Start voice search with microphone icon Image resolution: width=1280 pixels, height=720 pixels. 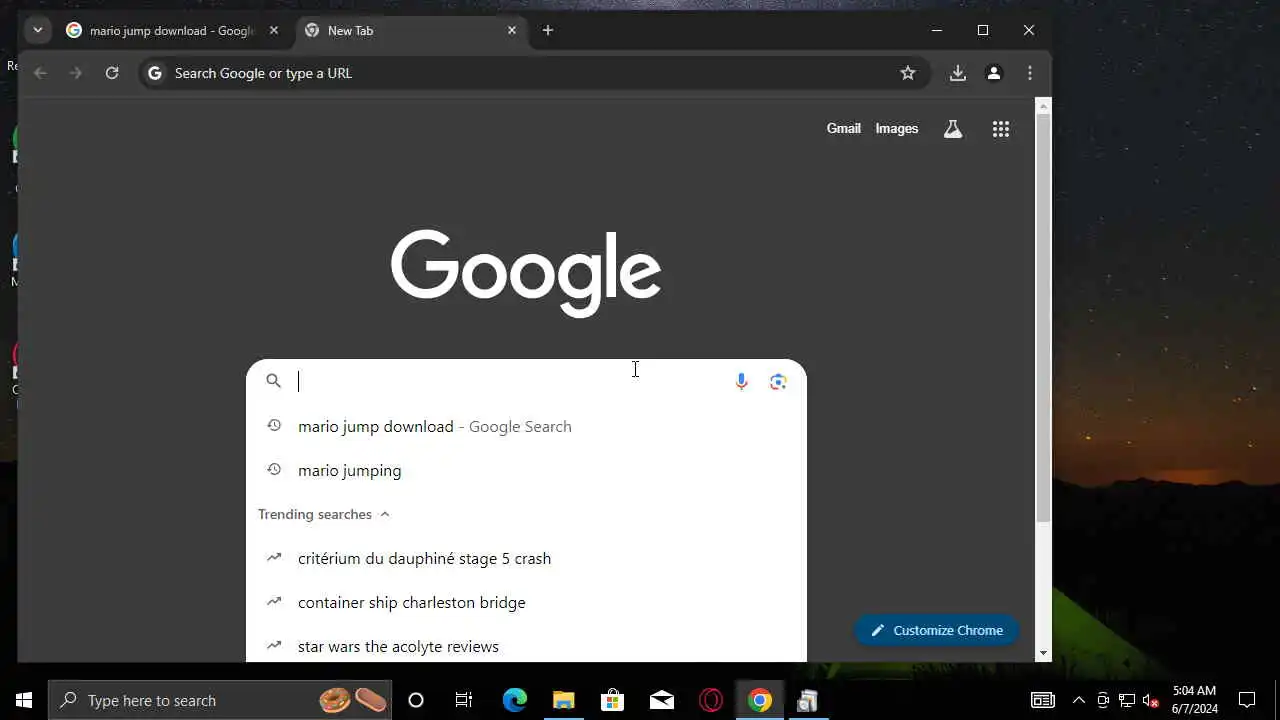[x=741, y=381]
